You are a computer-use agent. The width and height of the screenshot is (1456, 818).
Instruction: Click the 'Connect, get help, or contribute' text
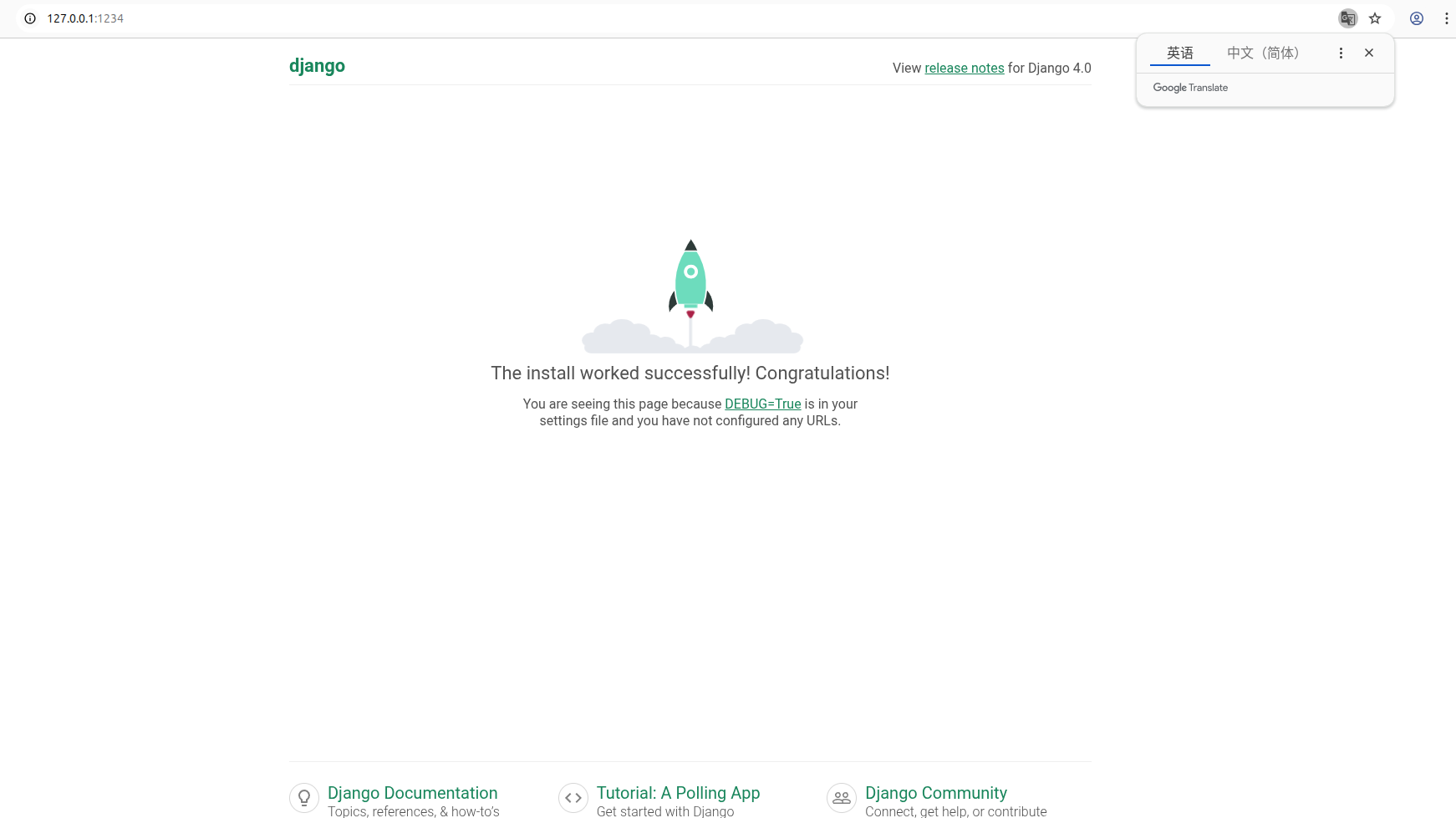pyautogui.click(x=956, y=811)
